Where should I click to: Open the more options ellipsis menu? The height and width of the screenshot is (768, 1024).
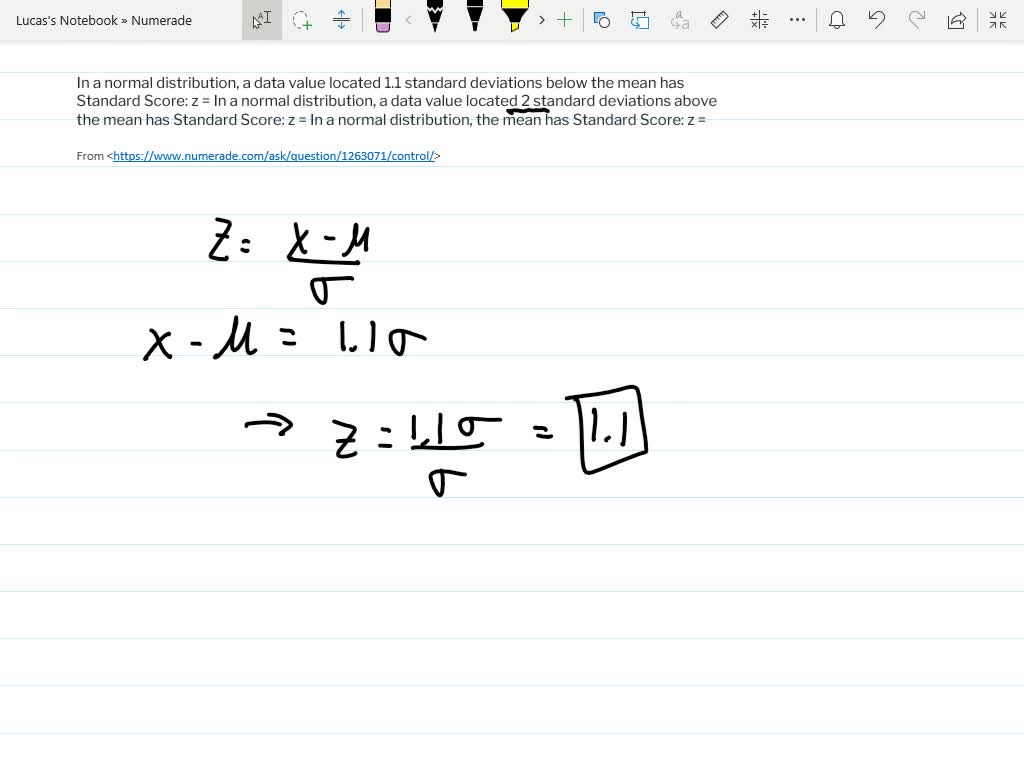click(797, 20)
